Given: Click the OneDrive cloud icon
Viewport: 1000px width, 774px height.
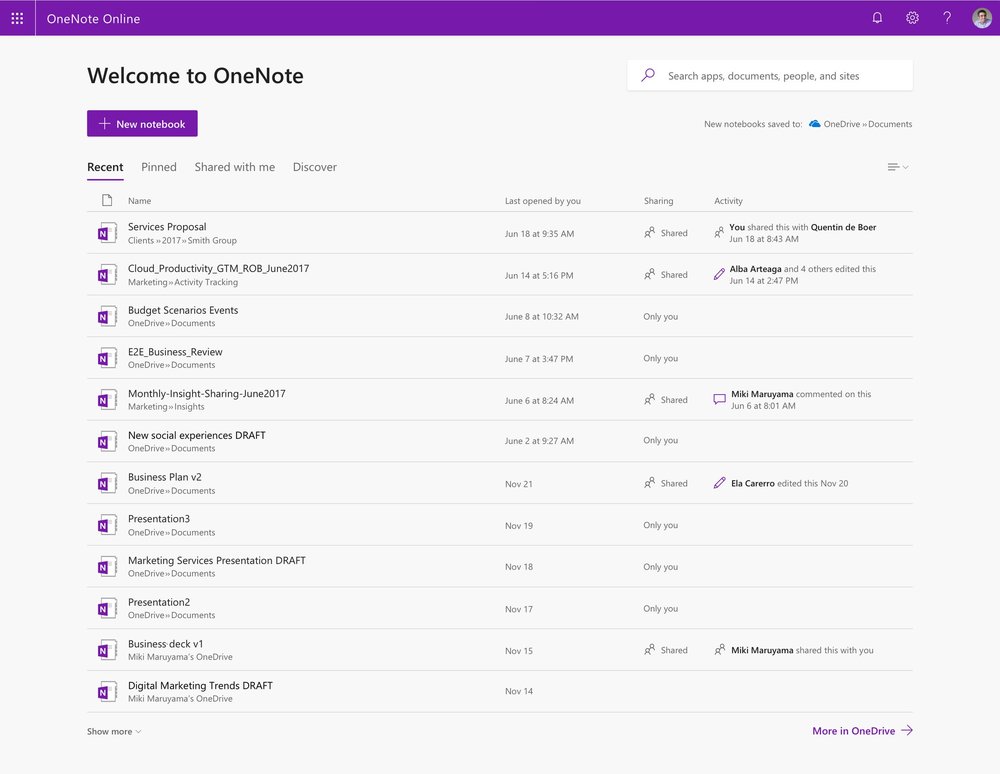Looking at the screenshot, I should coord(814,124).
